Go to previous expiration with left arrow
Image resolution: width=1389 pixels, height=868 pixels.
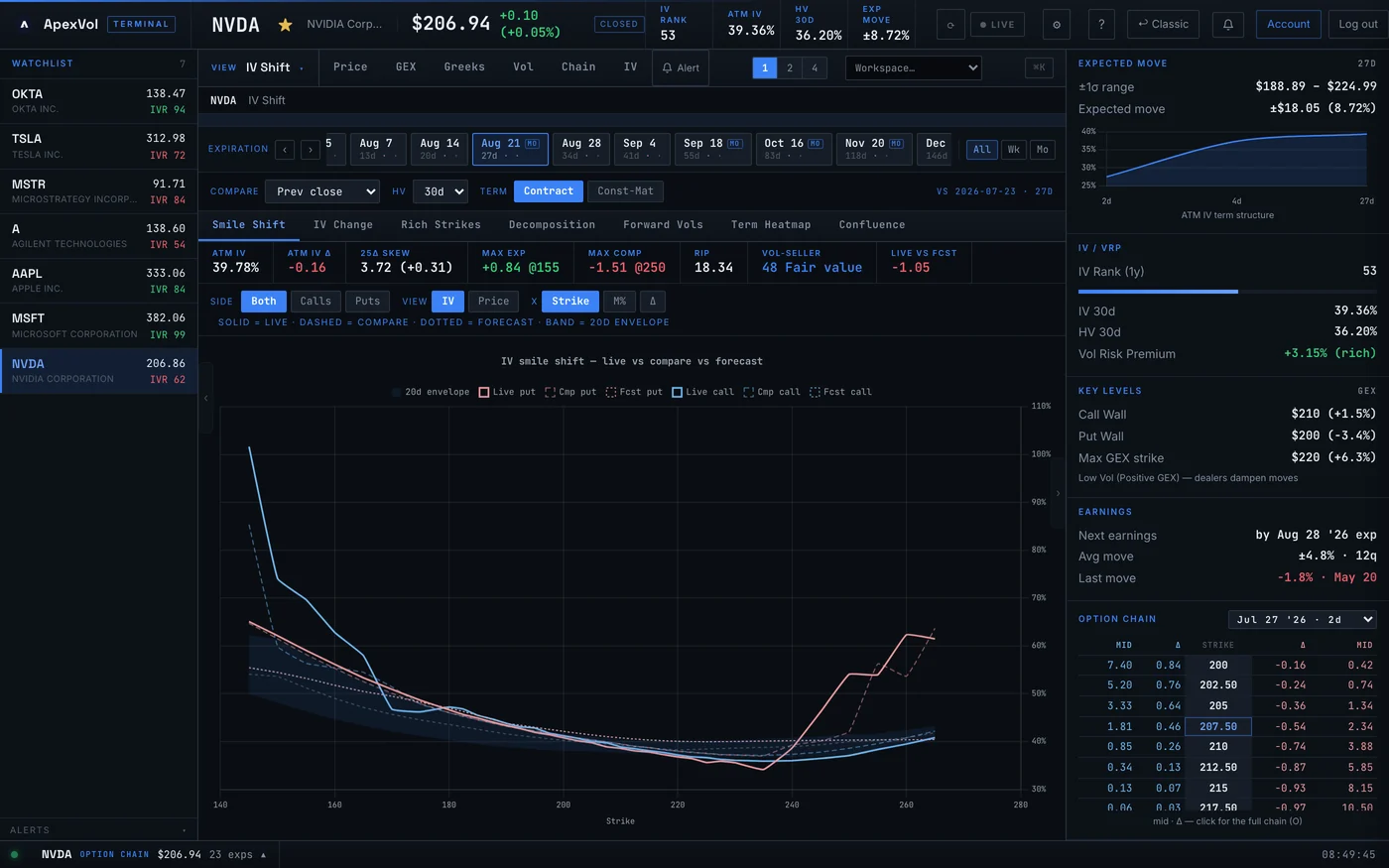[285, 149]
